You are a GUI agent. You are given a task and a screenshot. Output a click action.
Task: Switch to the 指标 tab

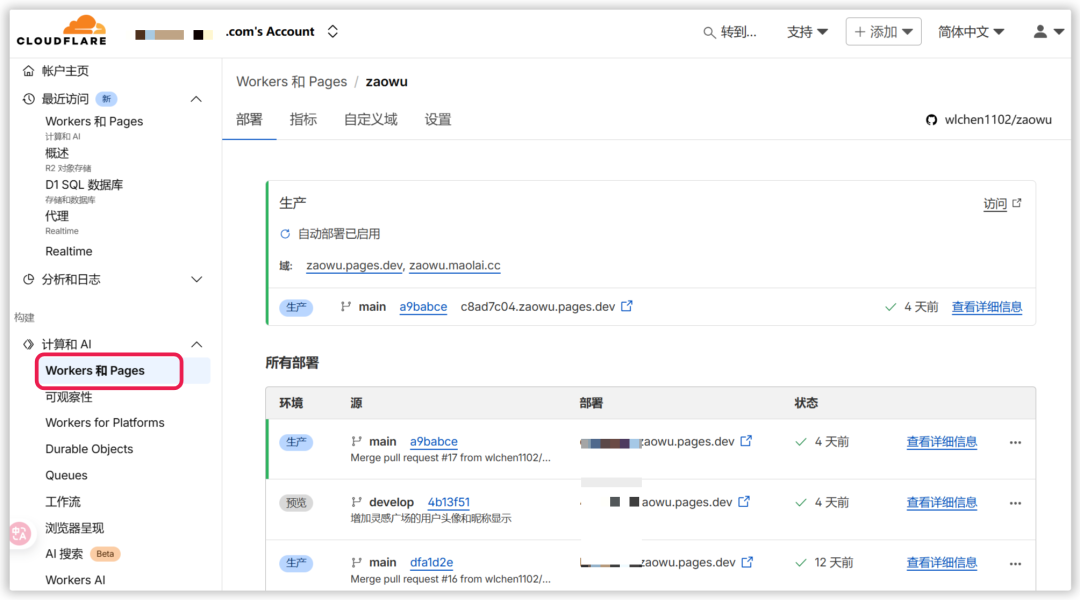(303, 119)
